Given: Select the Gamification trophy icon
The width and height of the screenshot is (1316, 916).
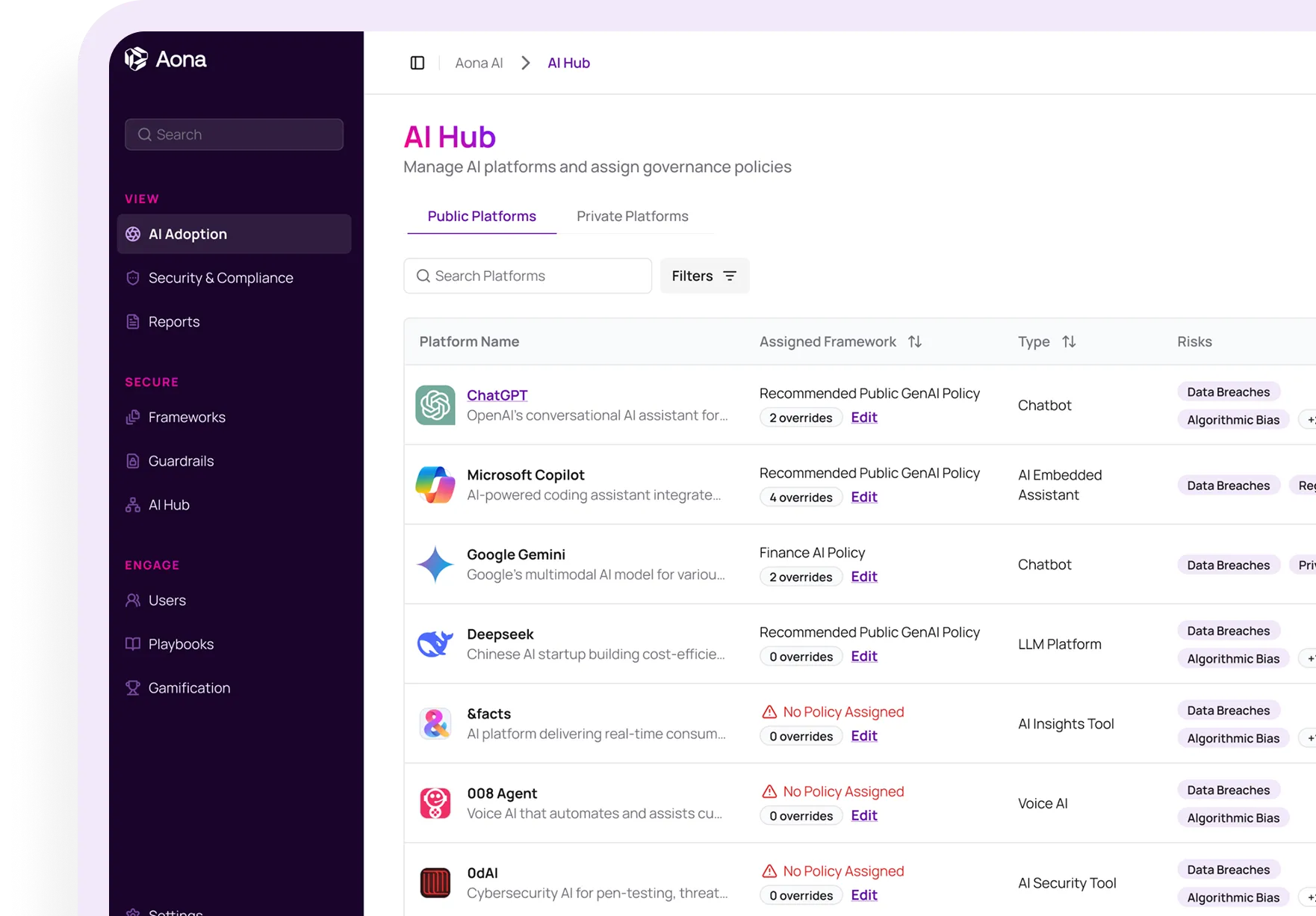Looking at the screenshot, I should pos(132,687).
